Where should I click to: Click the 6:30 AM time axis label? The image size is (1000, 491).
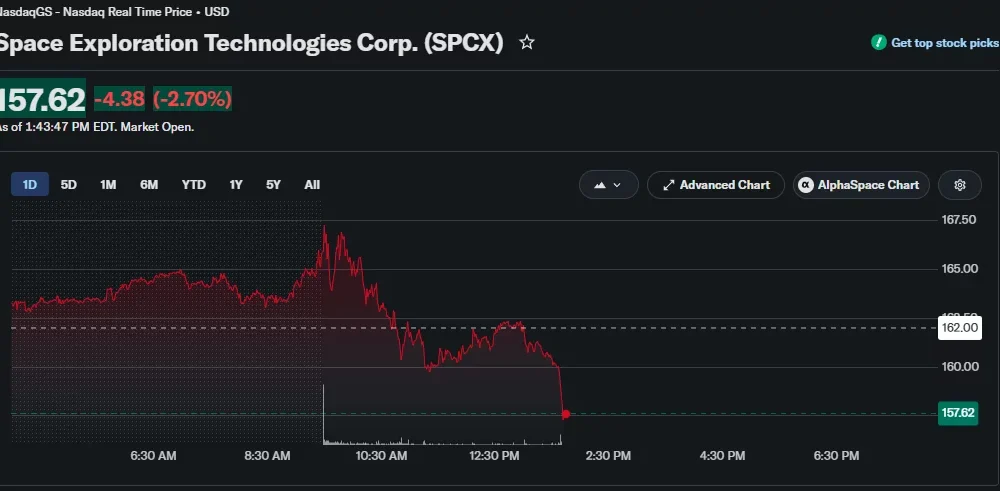pyautogui.click(x=153, y=456)
